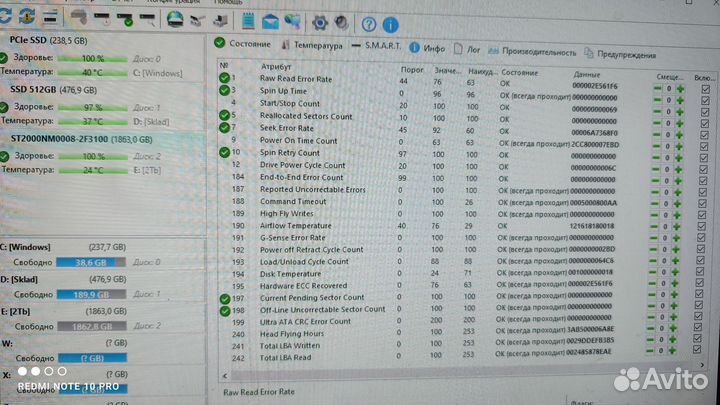Toggle enable checkbox for Spin Retry Count
The height and width of the screenshot is (405, 720).
(x=704, y=158)
